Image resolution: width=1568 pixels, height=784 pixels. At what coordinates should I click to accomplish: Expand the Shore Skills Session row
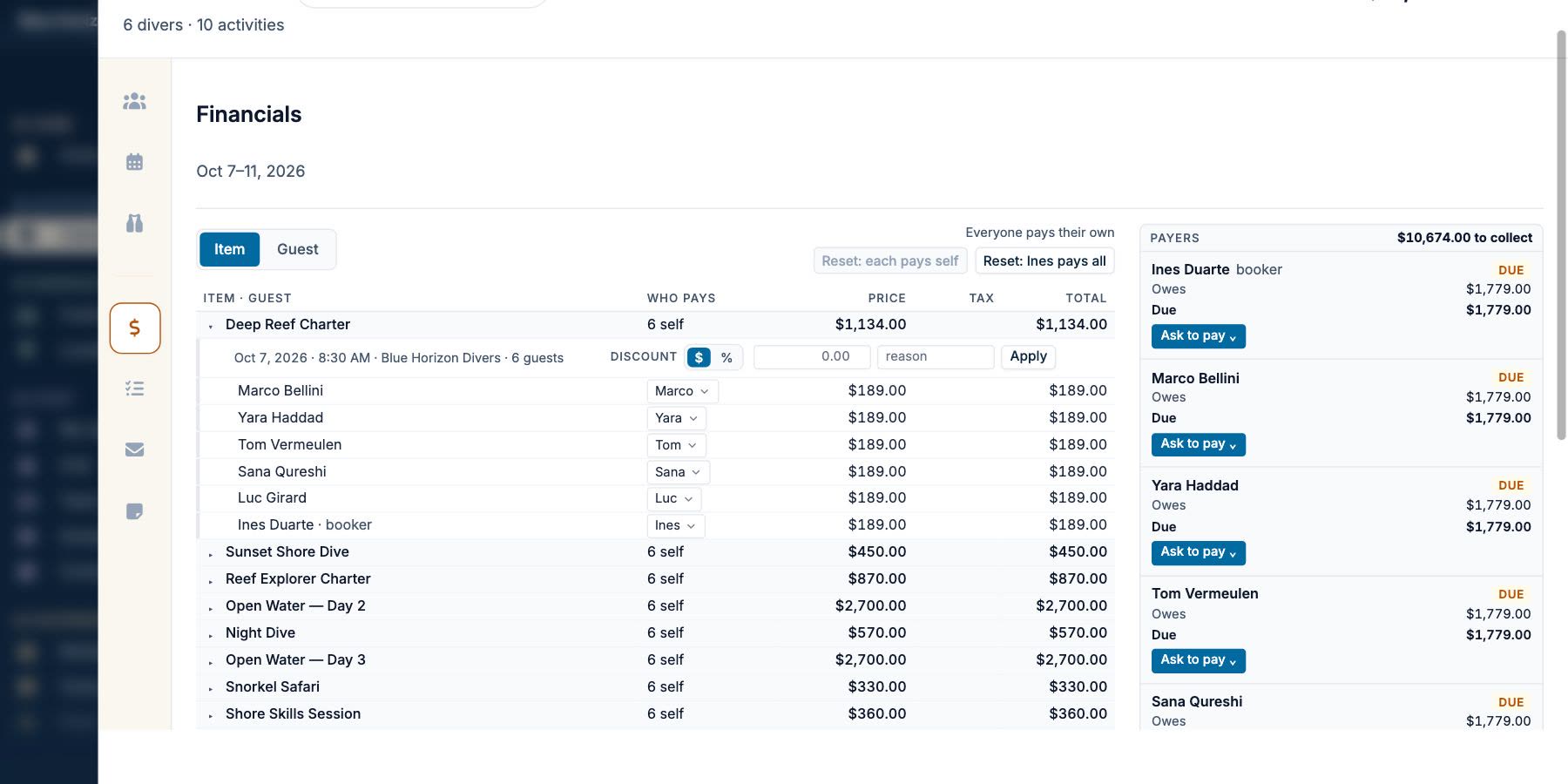pyautogui.click(x=211, y=715)
